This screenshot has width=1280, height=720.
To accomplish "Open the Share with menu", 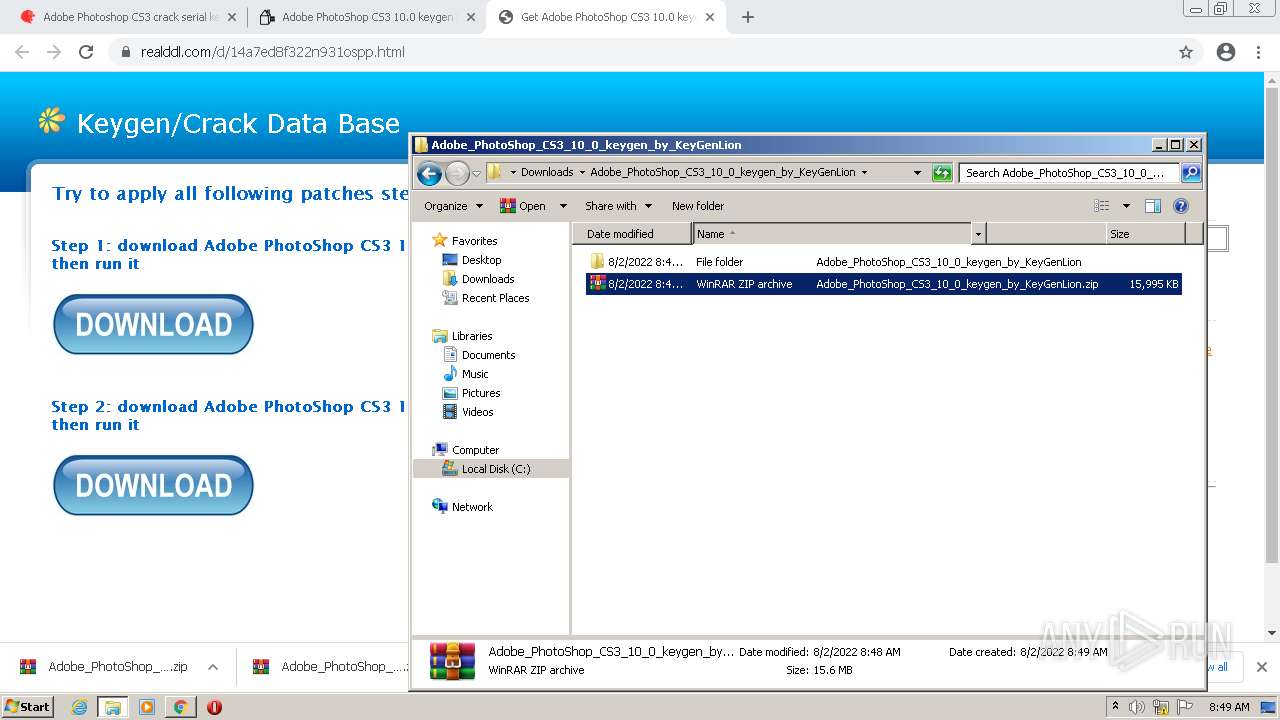I will (618, 206).
